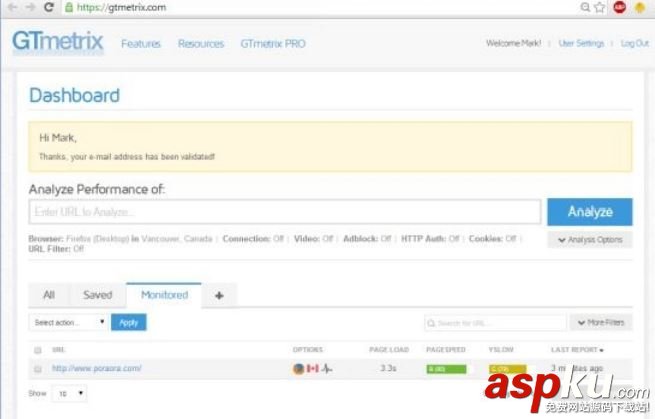Click the Log Out link
The image size is (655, 419).
click(x=635, y=43)
